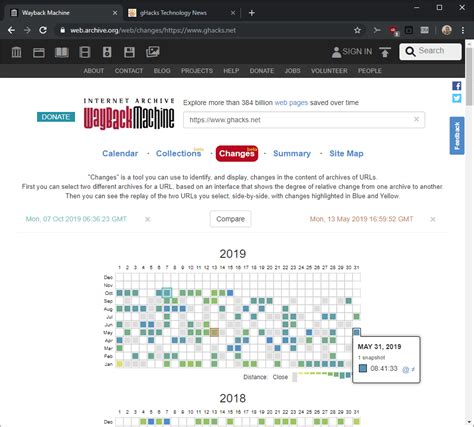Click the SIGN IN text link
Screen dimensions: 474x427
357,52
